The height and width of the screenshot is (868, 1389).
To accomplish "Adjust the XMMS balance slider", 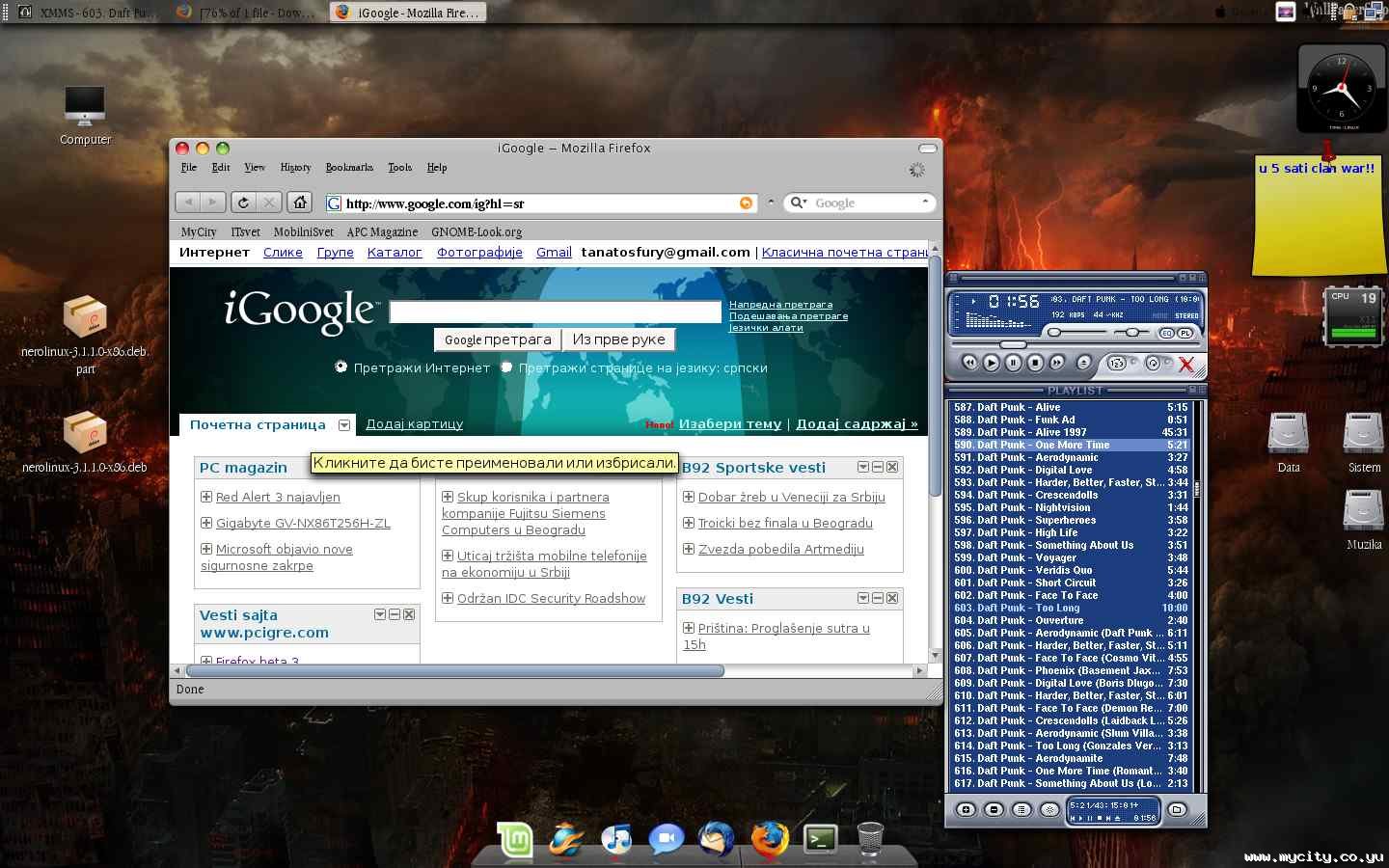I will point(1131,333).
